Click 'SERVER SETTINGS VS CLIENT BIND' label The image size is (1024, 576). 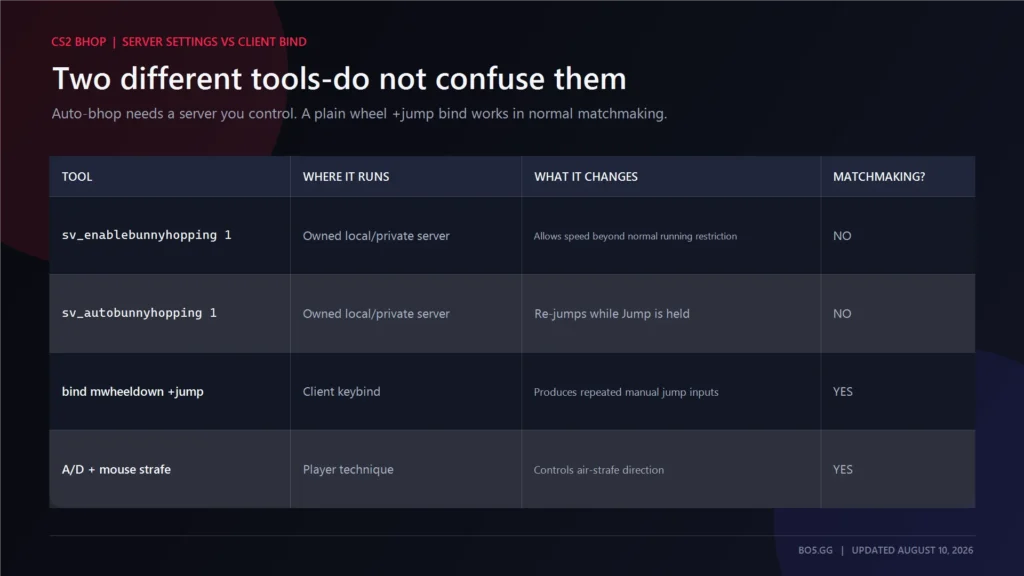214,42
